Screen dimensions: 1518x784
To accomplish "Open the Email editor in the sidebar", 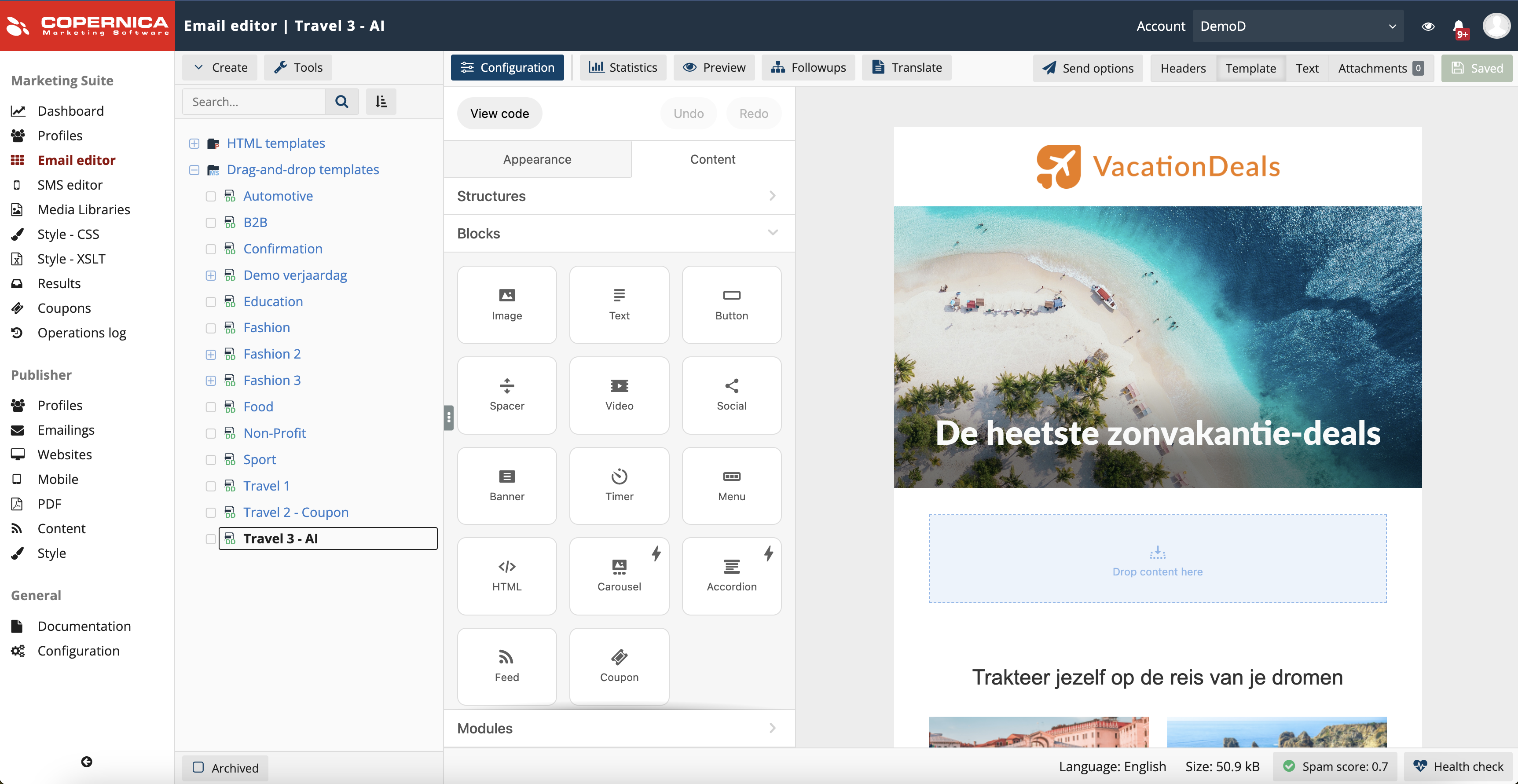I will (x=77, y=160).
